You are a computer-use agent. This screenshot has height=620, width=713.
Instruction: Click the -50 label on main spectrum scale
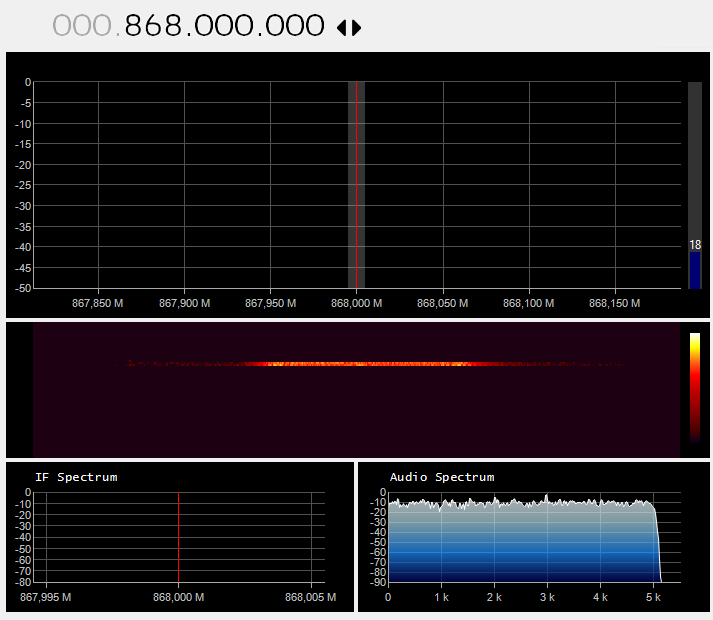[23, 288]
